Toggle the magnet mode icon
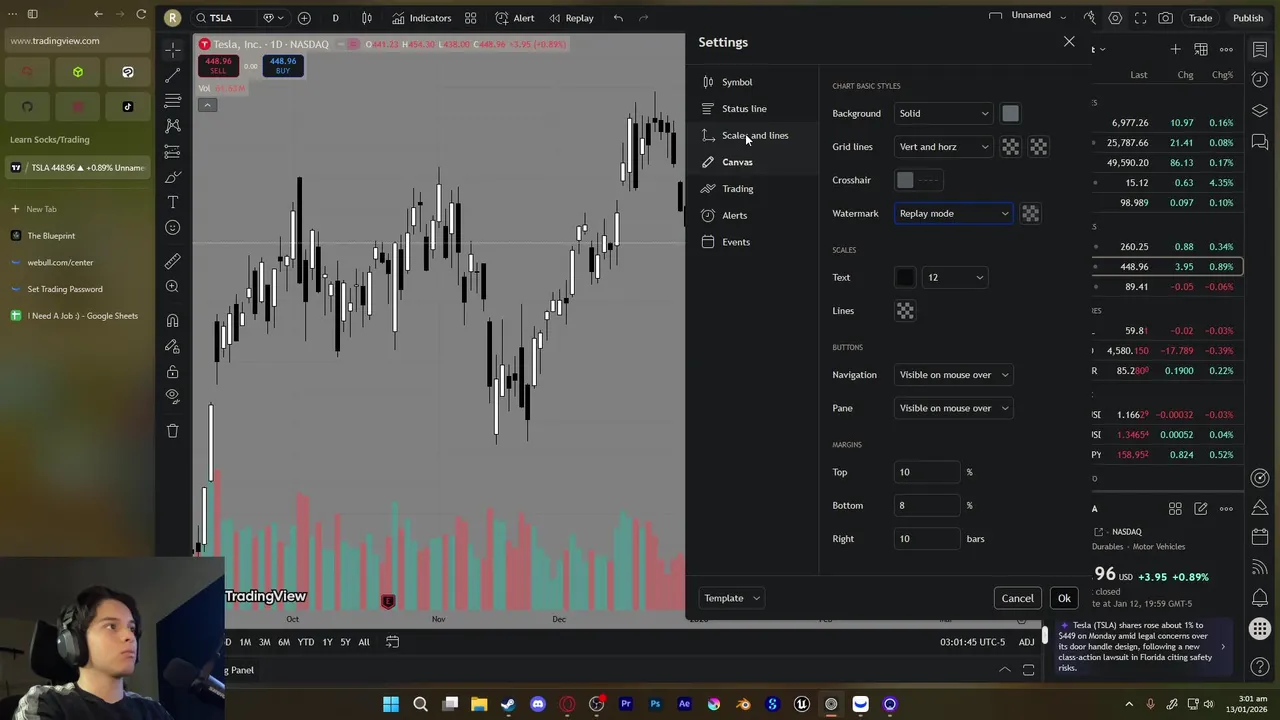 (x=172, y=321)
